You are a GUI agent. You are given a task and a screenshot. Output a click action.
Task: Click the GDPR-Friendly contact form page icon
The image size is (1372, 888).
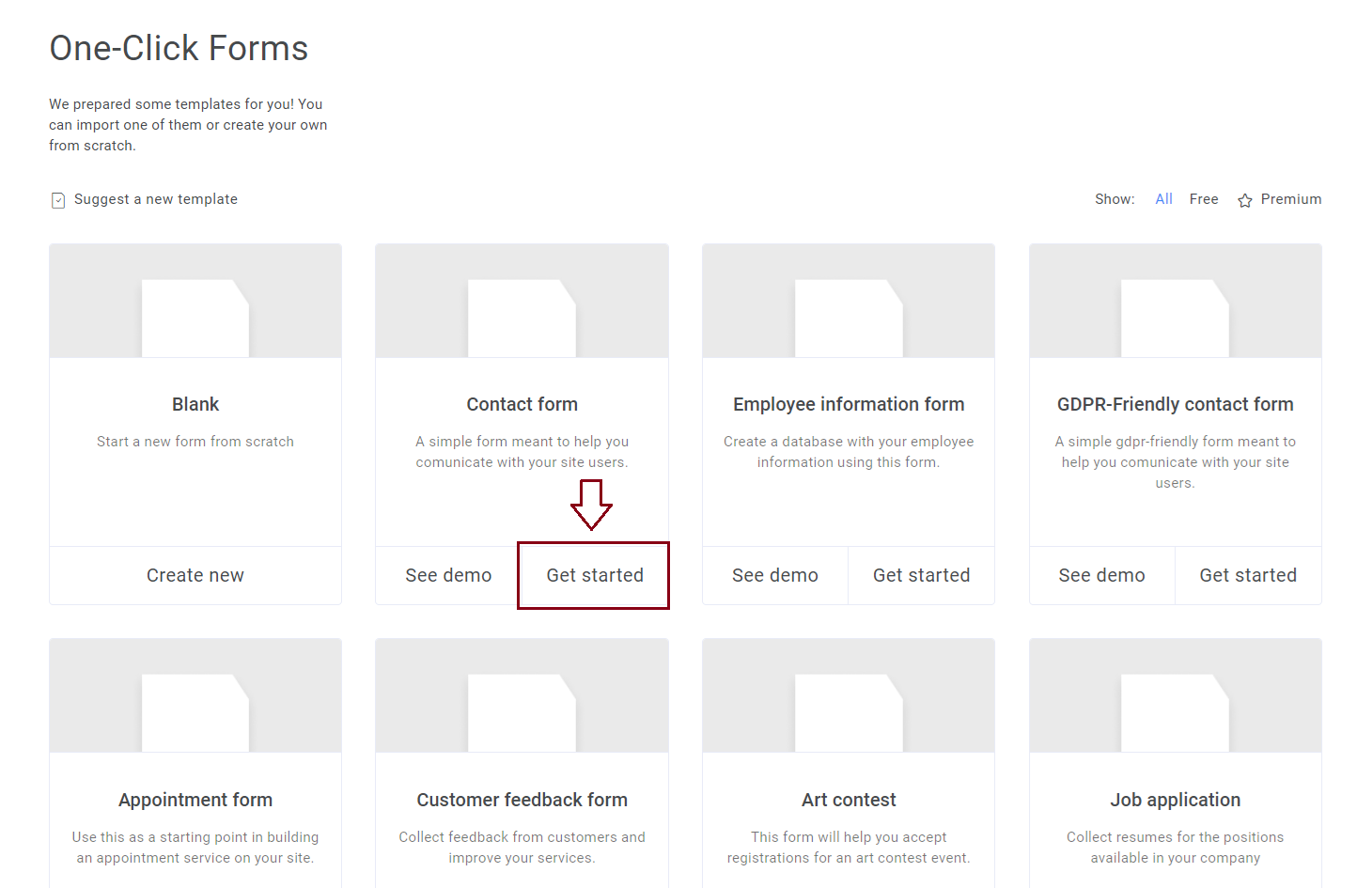click(x=1175, y=318)
